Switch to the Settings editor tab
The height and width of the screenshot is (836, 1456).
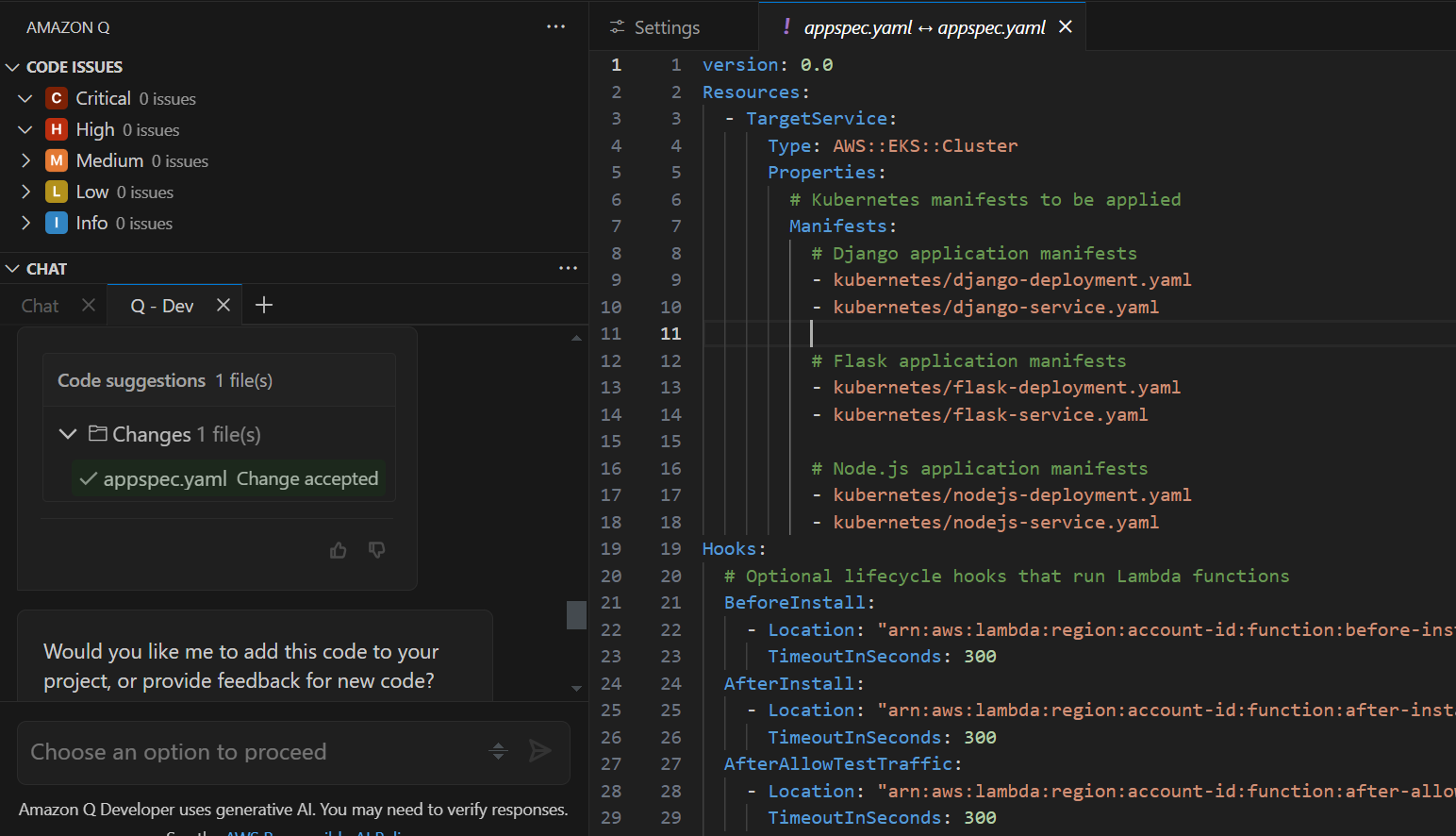click(654, 27)
